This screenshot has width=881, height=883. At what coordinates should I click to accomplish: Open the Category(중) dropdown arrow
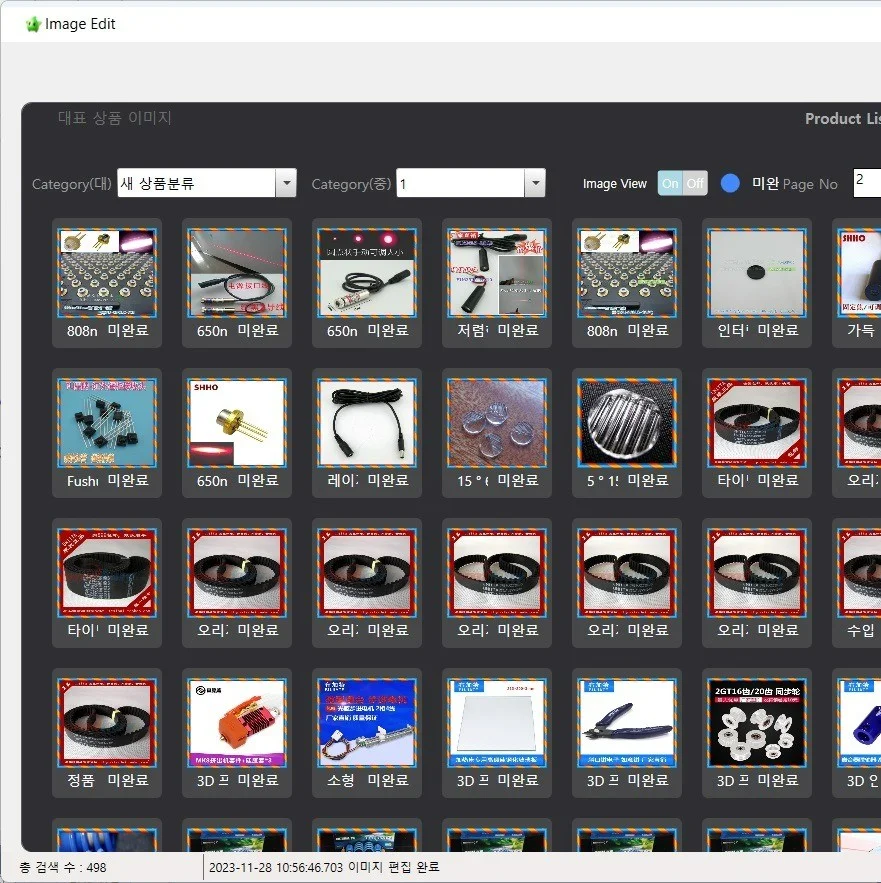click(x=535, y=183)
